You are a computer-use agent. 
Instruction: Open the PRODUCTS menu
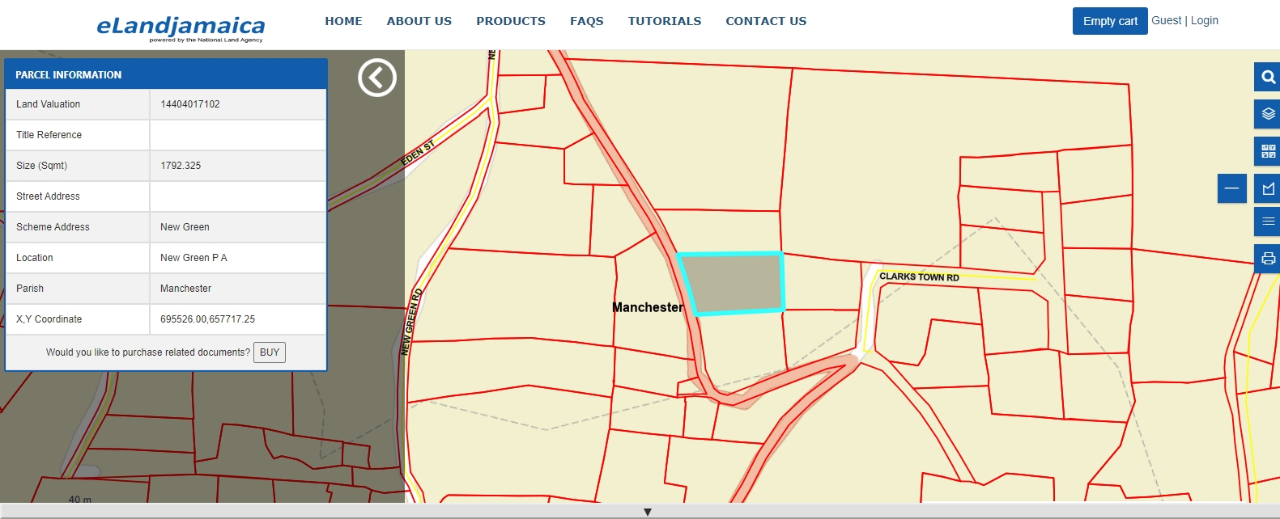[510, 21]
